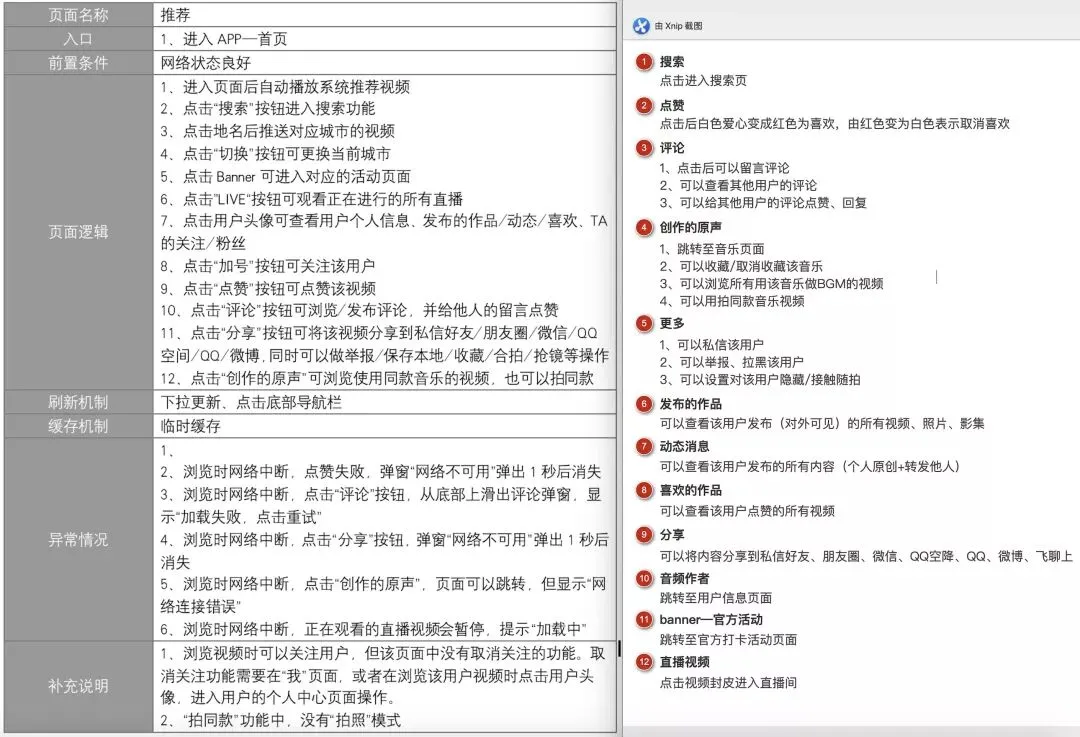Image resolution: width=1080 pixels, height=737 pixels.
Task: Select the '前置条件' row header cell
Action: click(79, 63)
